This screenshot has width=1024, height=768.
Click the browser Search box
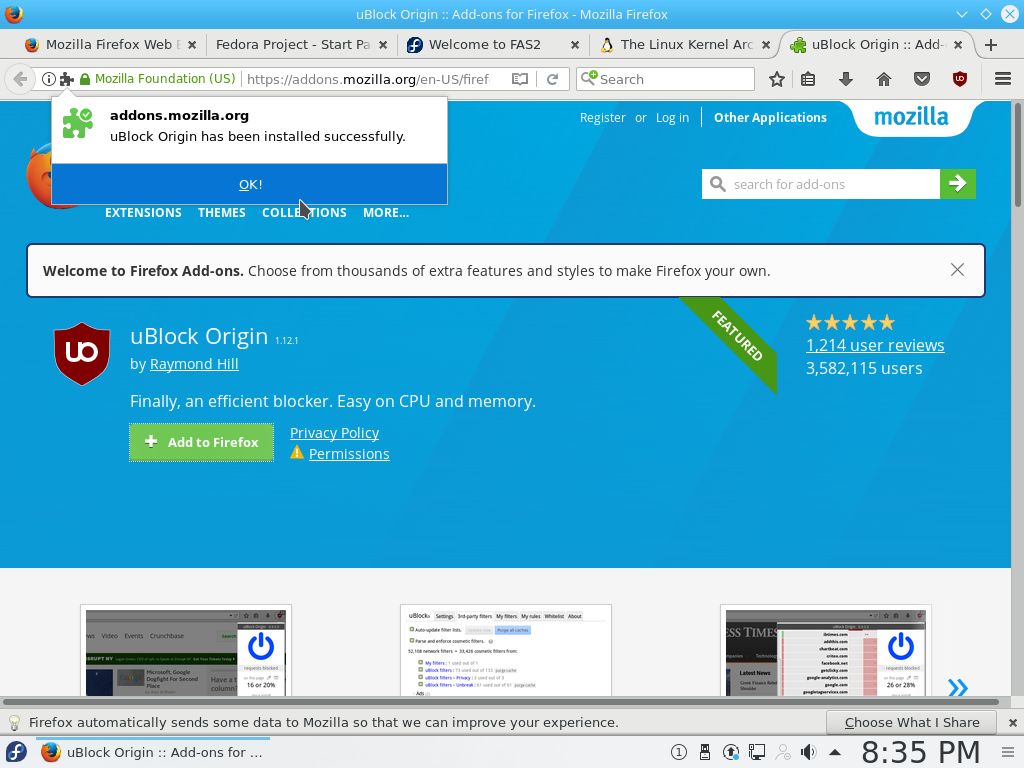(x=665, y=79)
